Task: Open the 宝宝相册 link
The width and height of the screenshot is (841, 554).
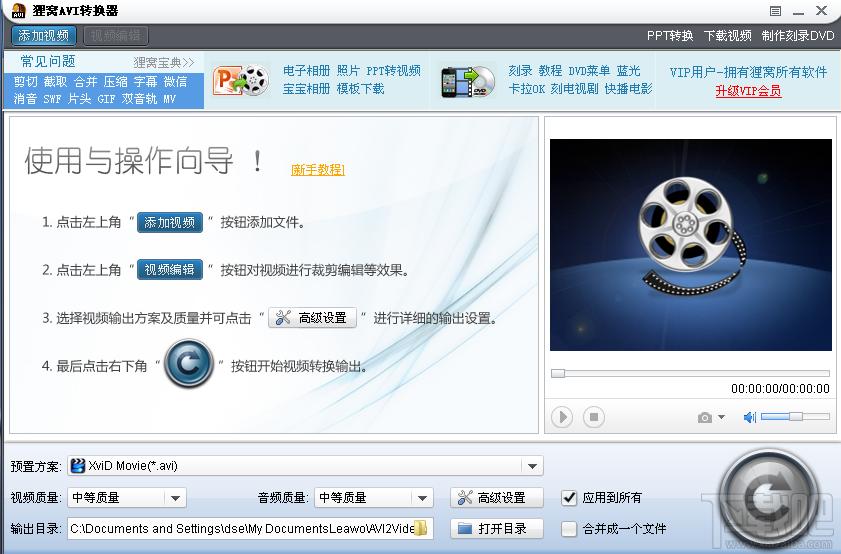Action: [x=306, y=88]
